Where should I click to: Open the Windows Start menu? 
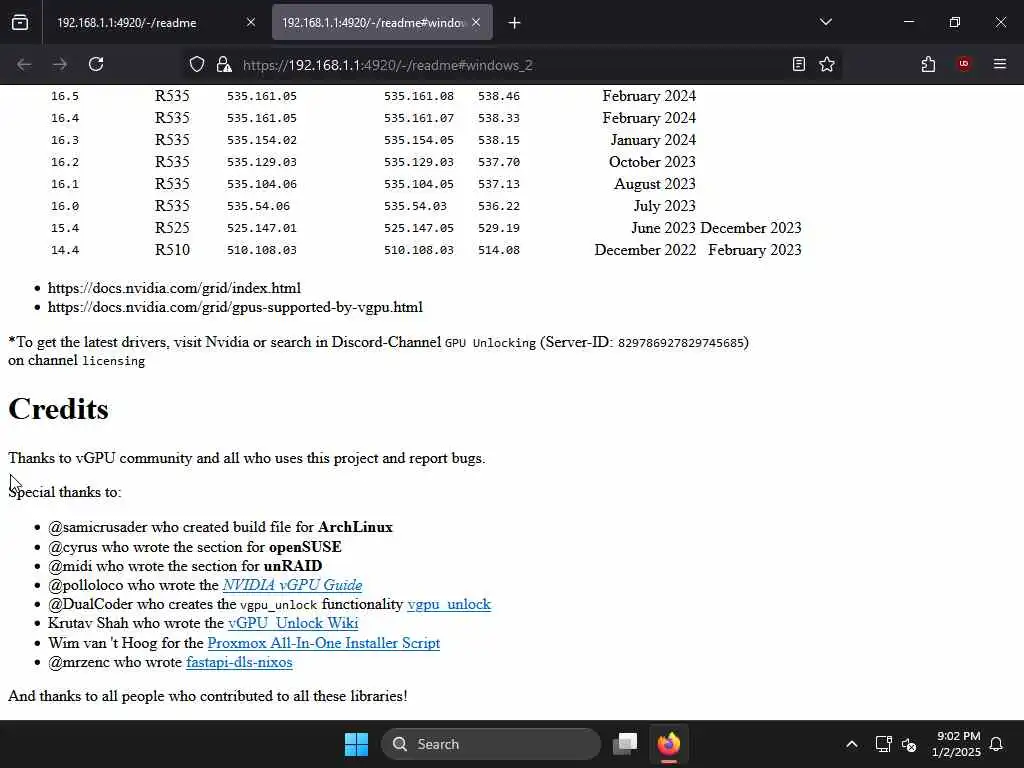coord(356,744)
